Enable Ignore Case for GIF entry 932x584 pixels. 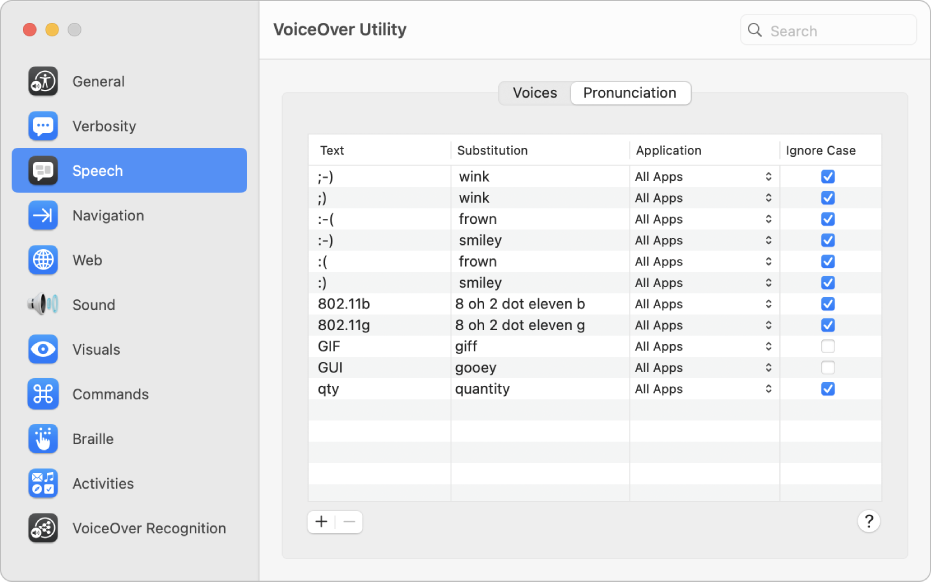(x=828, y=347)
